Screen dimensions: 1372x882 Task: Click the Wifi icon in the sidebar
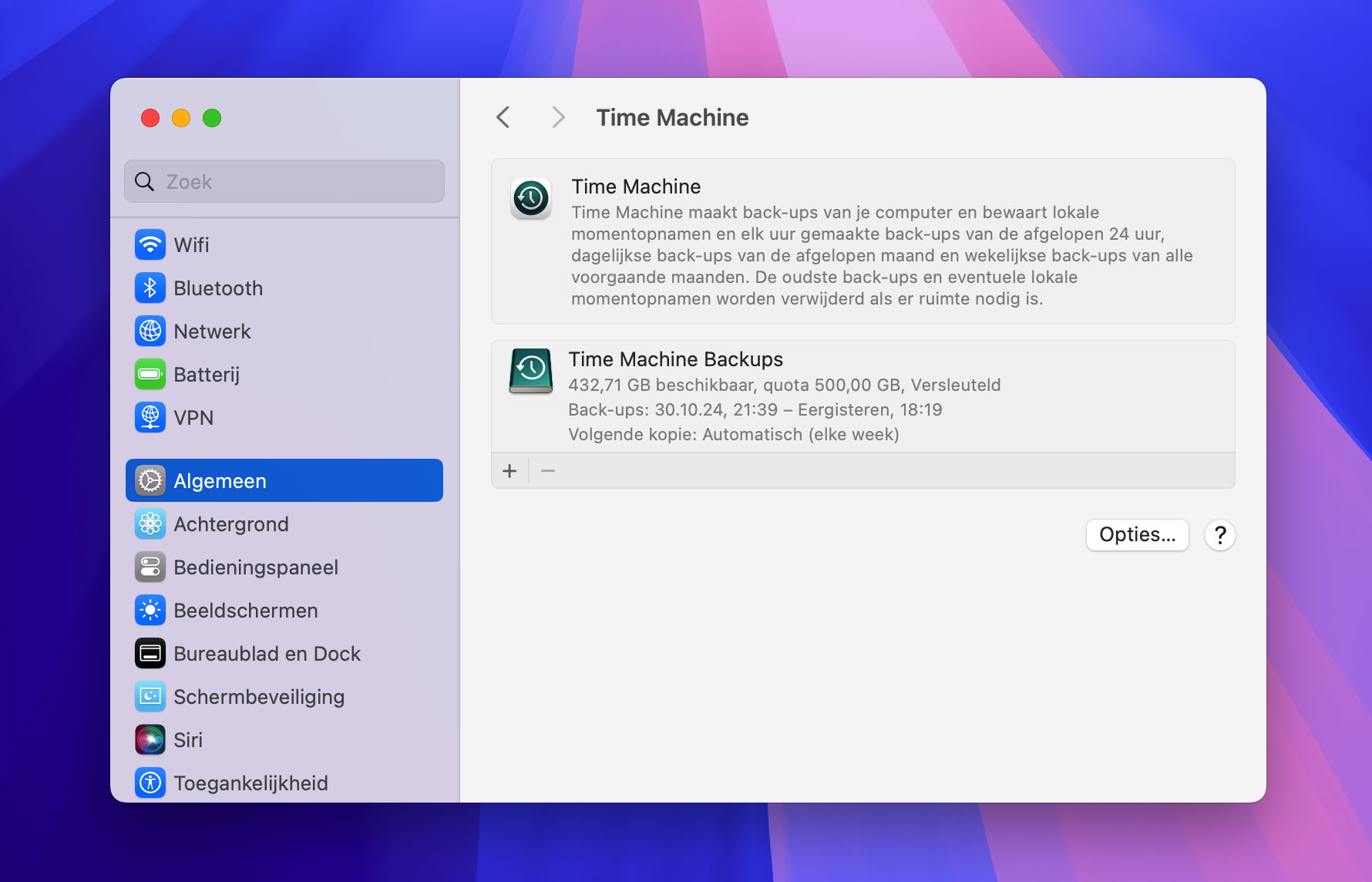(150, 245)
